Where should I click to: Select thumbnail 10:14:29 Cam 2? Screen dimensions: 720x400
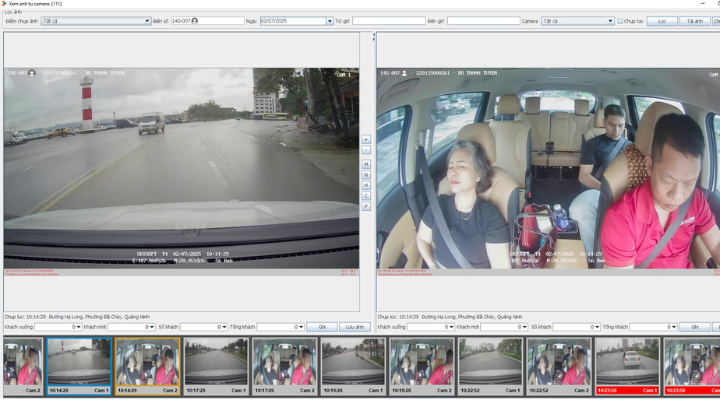(147, 366)
